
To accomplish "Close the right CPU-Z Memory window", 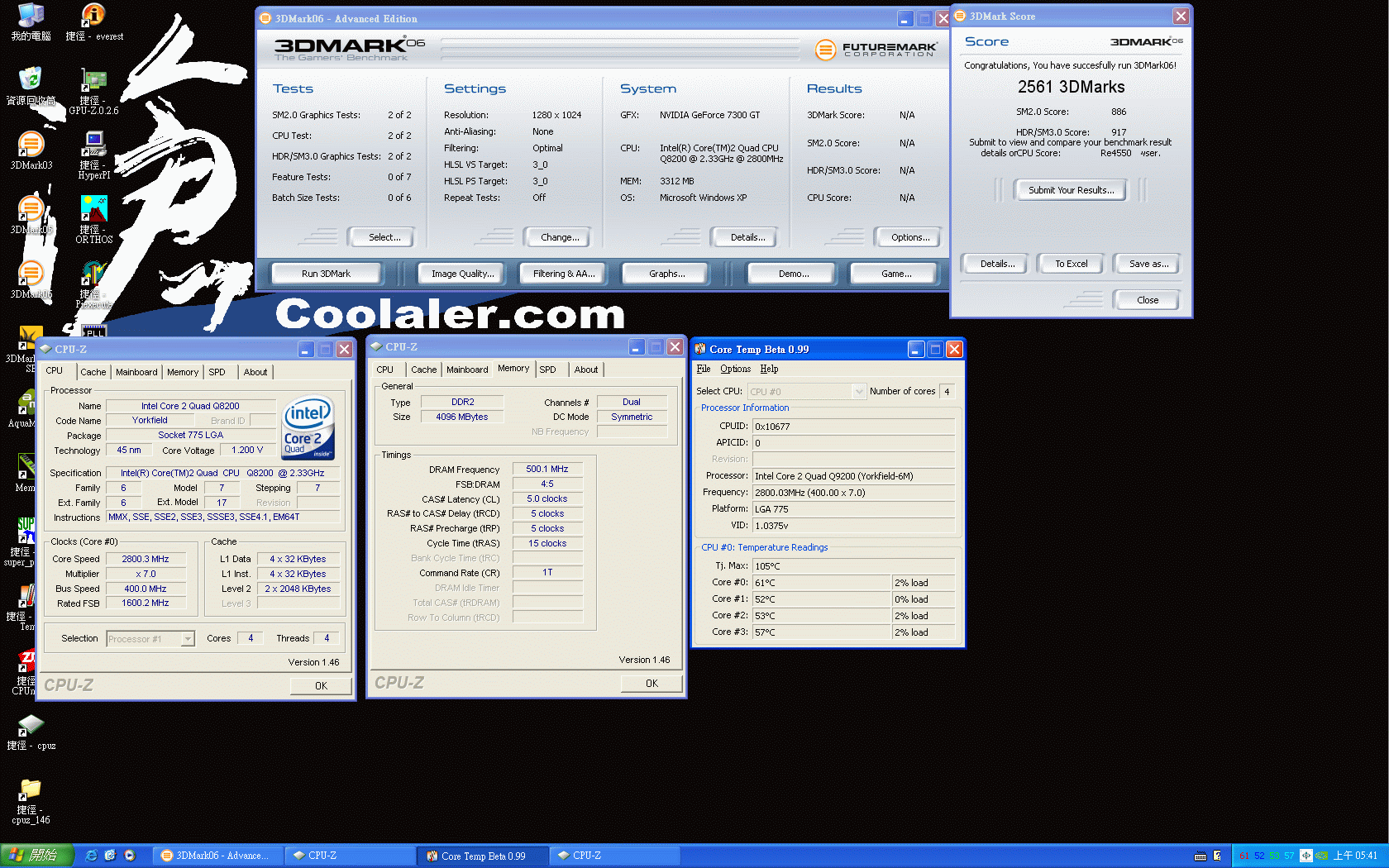I will coord(675,347).
